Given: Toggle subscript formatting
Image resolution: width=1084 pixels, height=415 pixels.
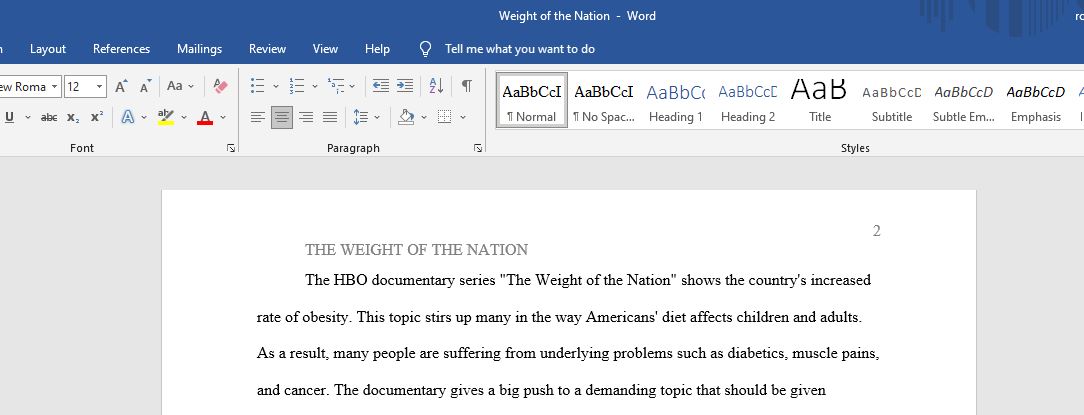Looking at the screenshot, I should click(x=73, y=118).
